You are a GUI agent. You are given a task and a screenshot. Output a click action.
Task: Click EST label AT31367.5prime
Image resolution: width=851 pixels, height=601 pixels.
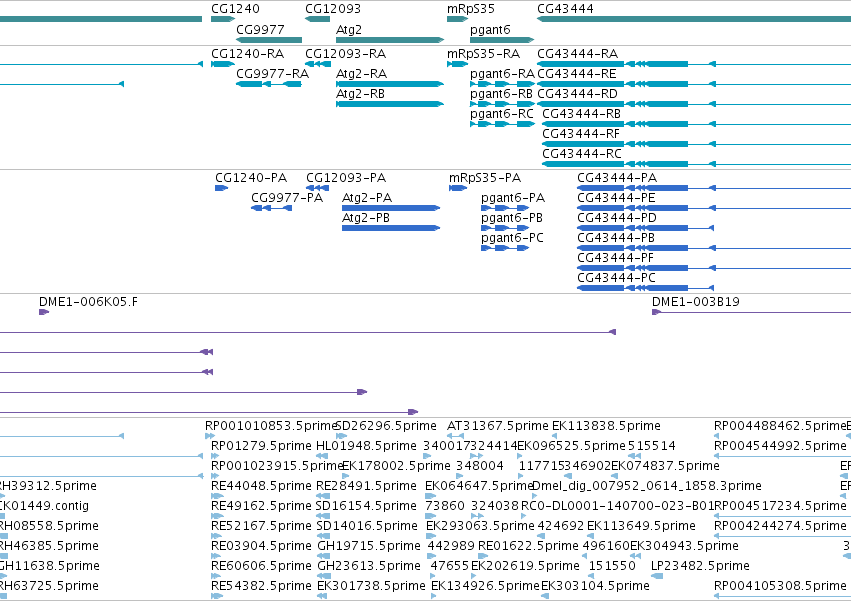point(498,426)
